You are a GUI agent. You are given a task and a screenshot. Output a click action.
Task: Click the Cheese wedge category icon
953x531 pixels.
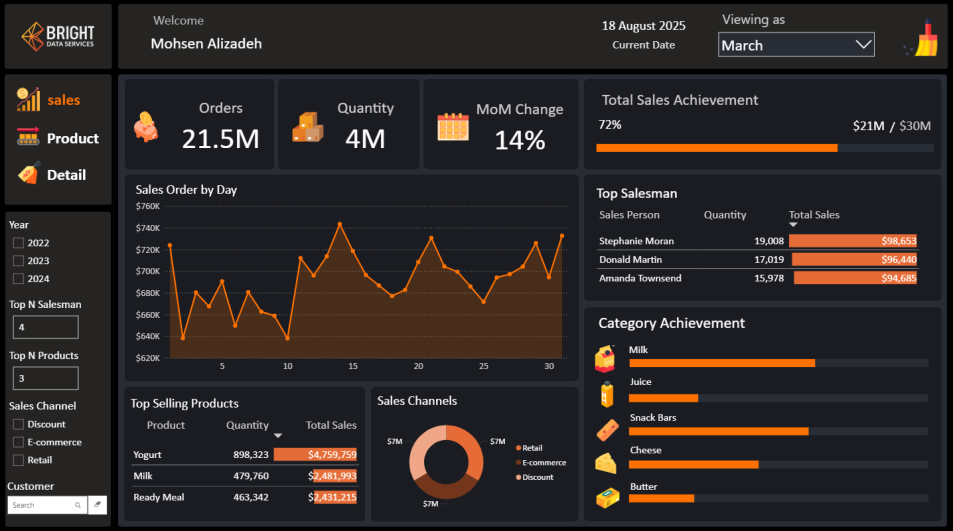(606, 462)
